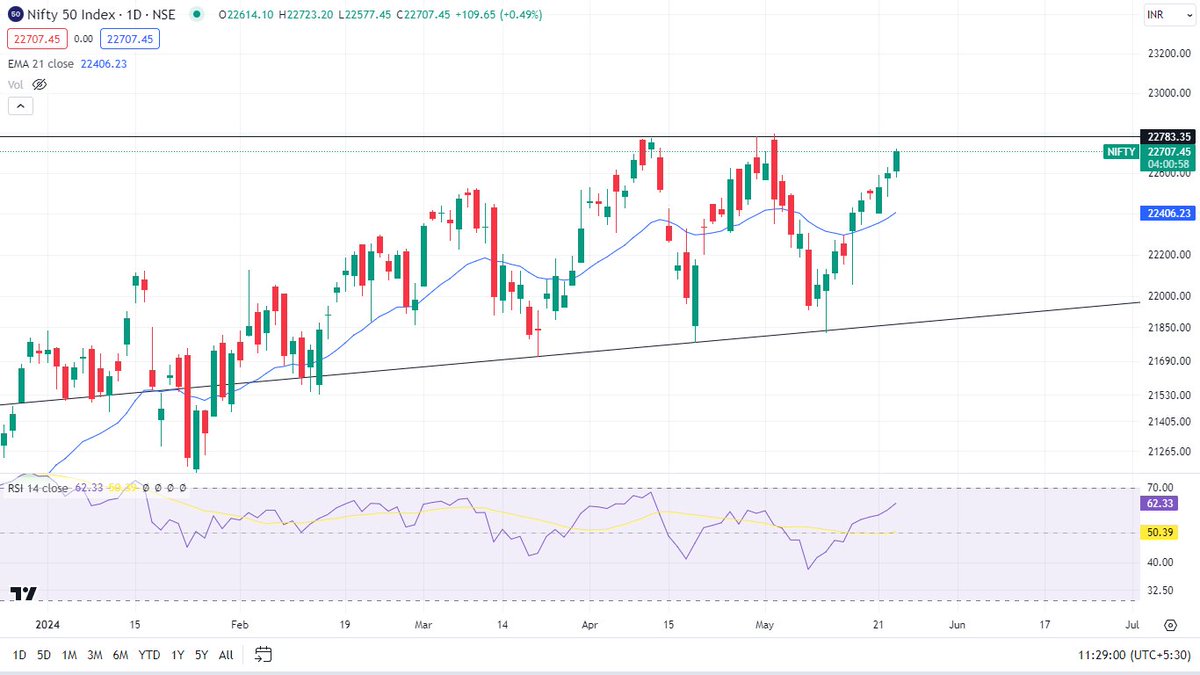Viewport: 1200px width, 675px height.
Task: Collapse the legend using the chevron button
Action: coord(20,105)
